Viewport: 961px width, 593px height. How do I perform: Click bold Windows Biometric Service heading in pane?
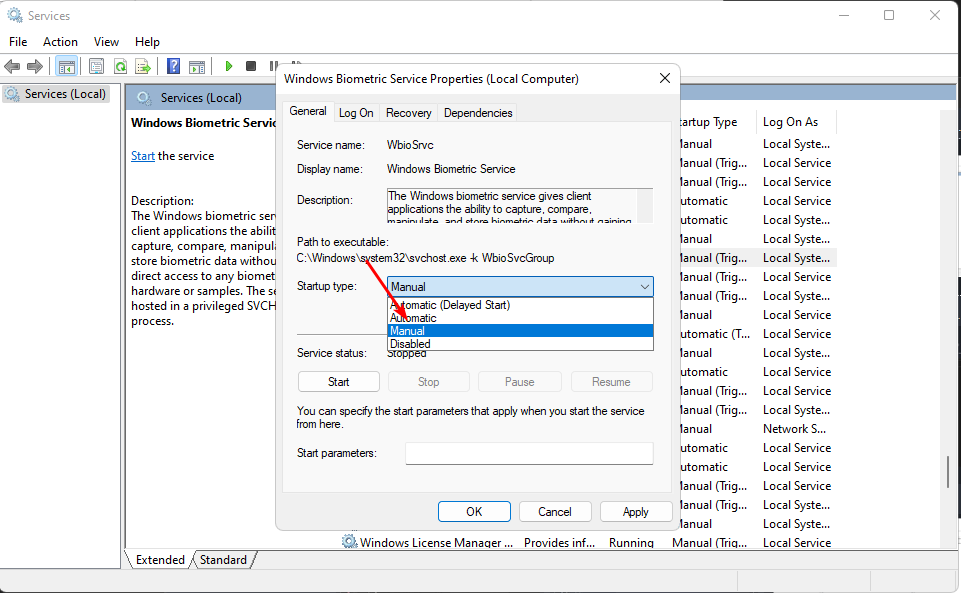pos(203,123)
